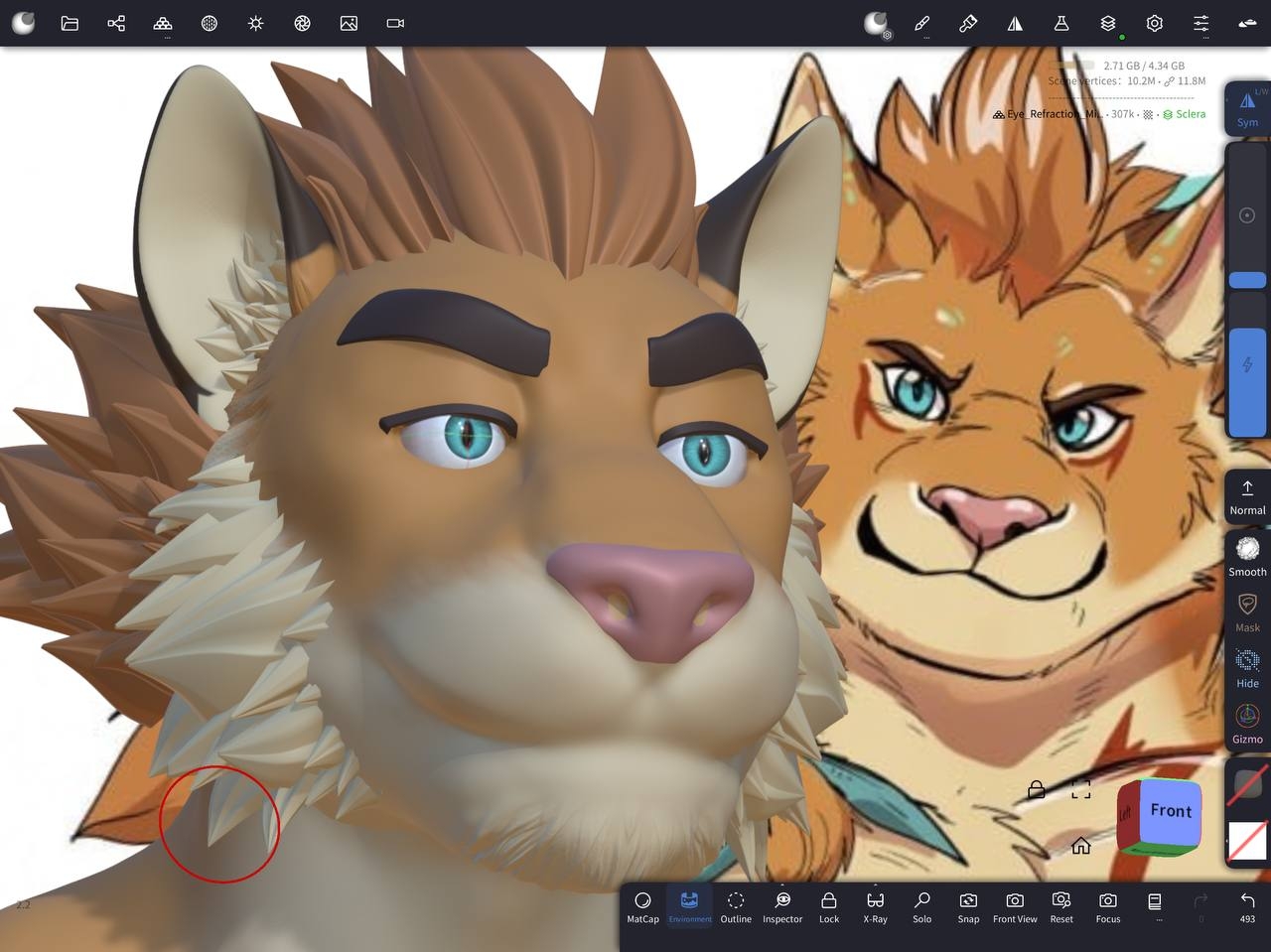The width and height of the screenshot is (1271, 952).
Task: Open the Background image menu
Action: coord(349,23)
